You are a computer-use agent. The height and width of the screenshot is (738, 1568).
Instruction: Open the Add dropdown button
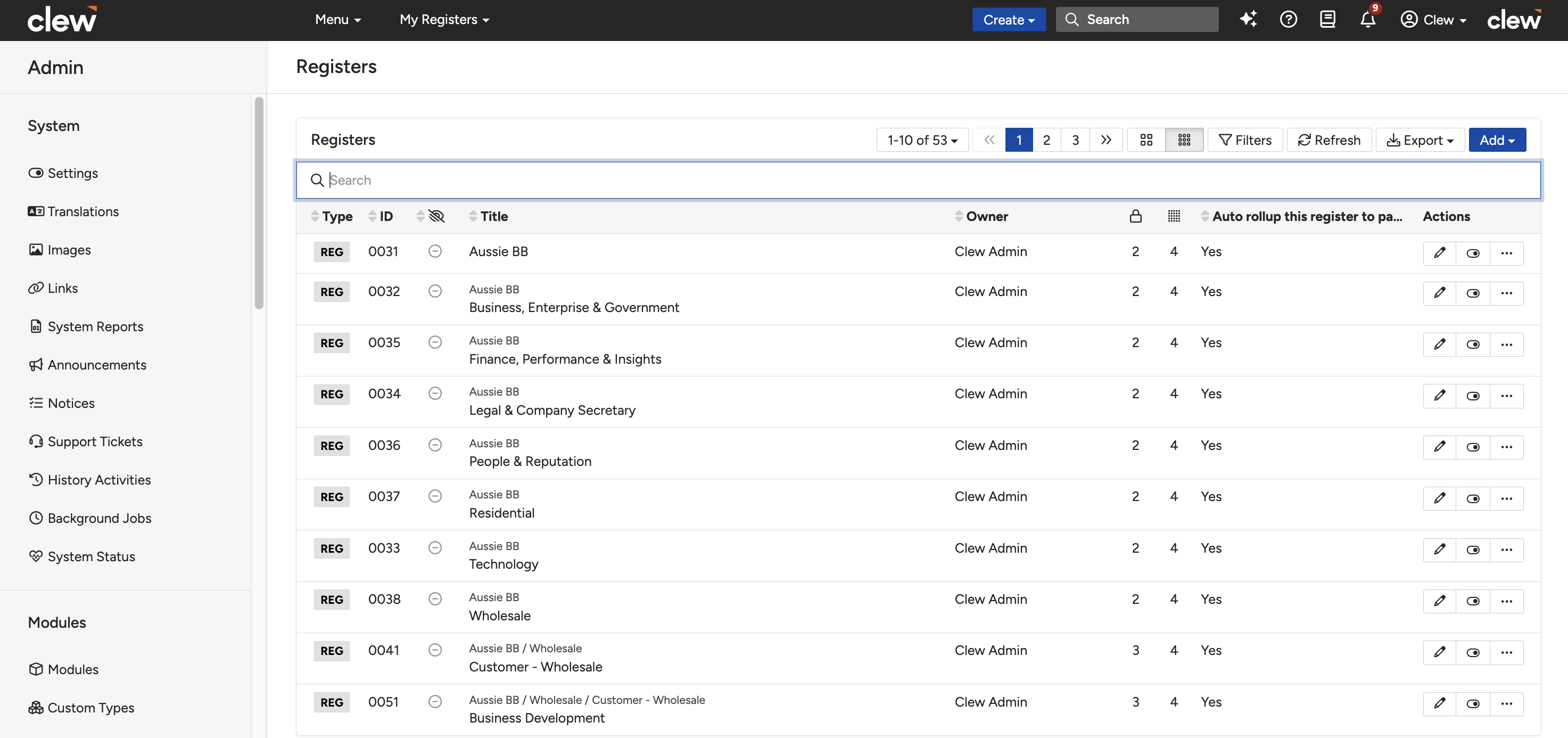click(x=1497, y=140)
